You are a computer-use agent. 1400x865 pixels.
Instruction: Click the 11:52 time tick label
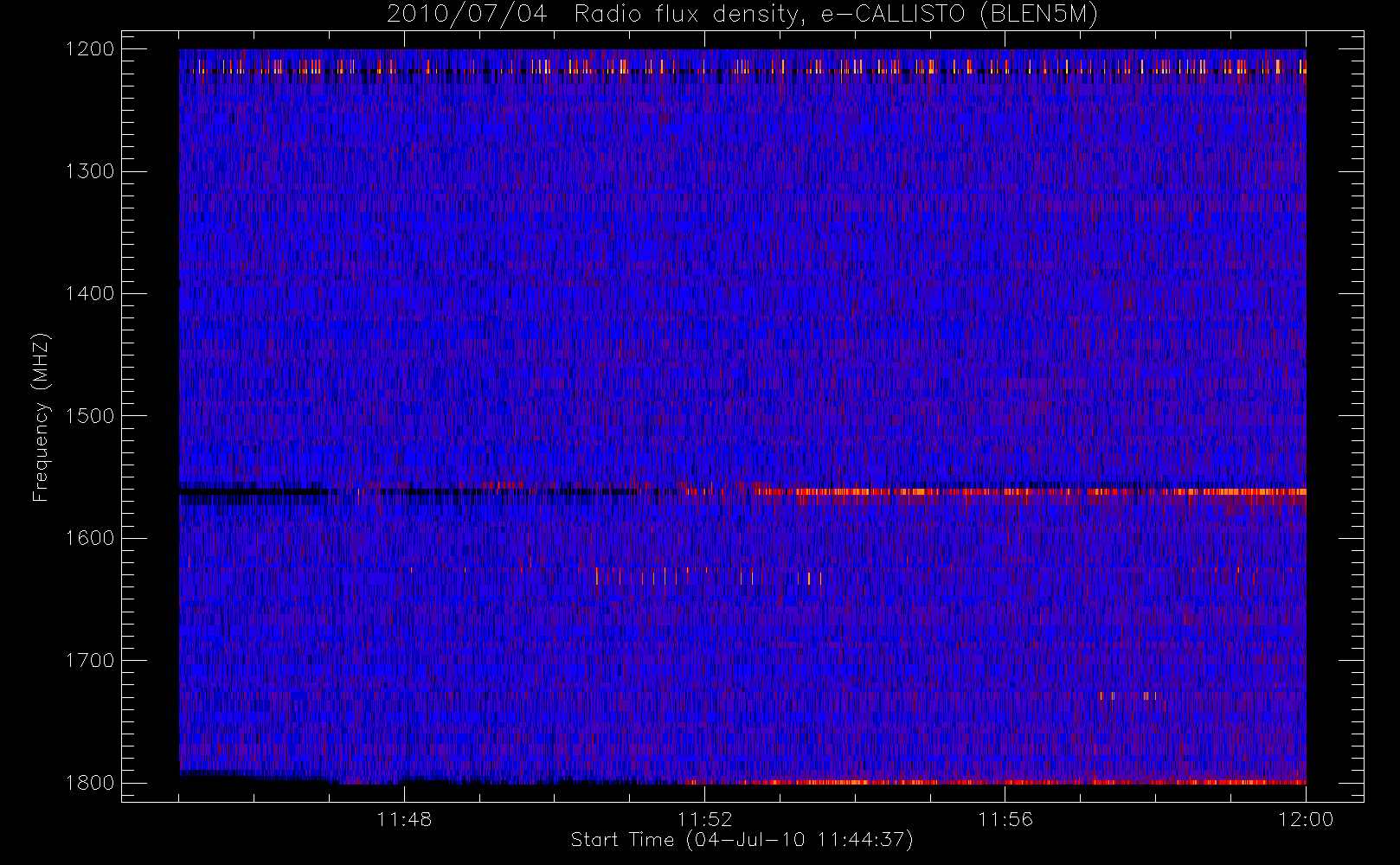click(x=704, y=819)
